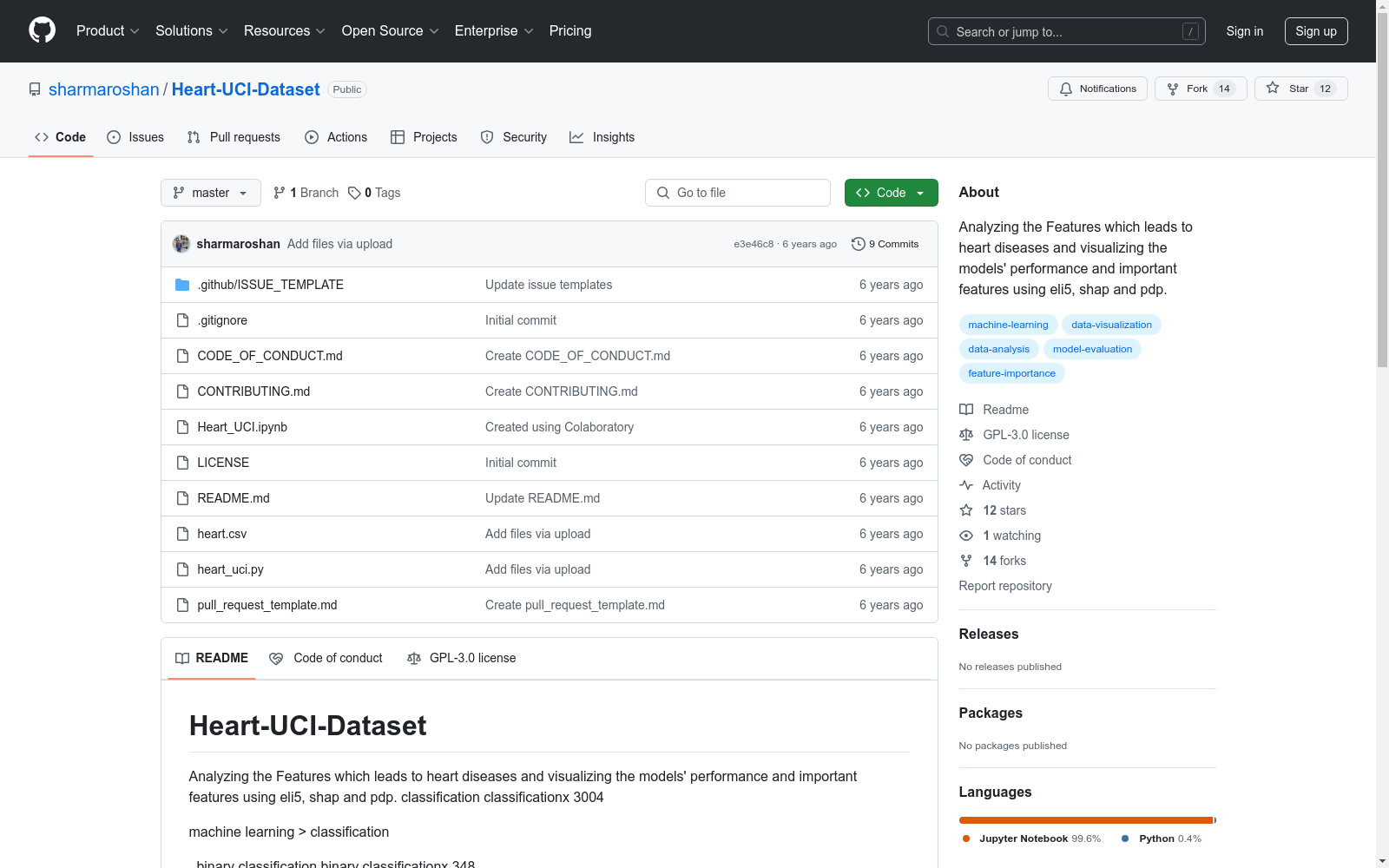Click the Sign up button
1389x868 pixels.
click(1316, 31)
